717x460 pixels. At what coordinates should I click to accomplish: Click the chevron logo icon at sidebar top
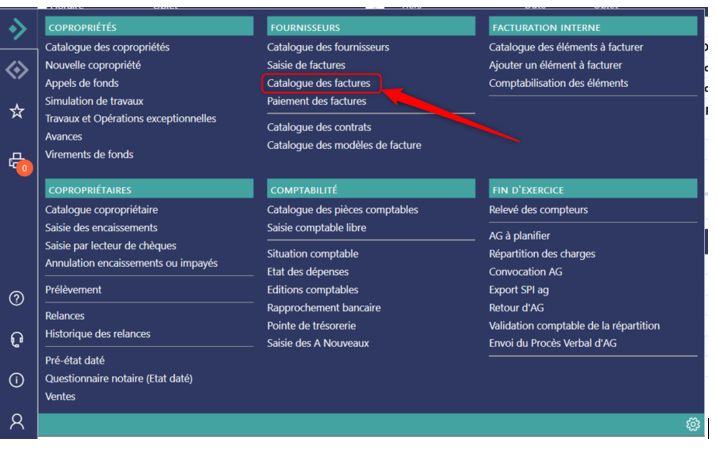pos(17,29)
